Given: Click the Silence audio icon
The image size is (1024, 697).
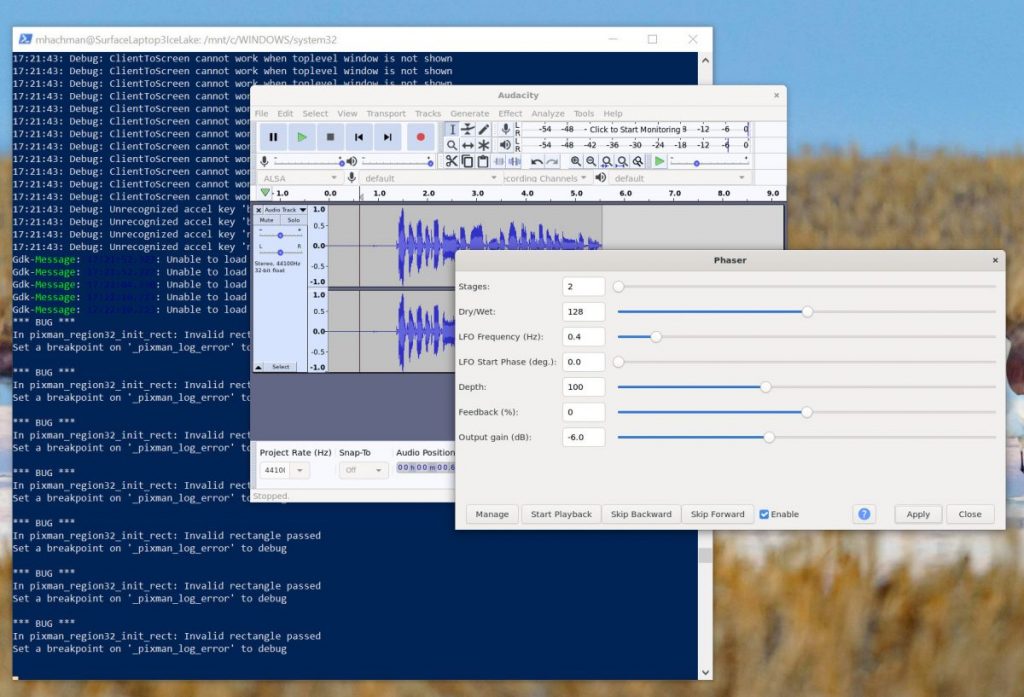Looking at the screenshot, I should [x=515, y=161].
